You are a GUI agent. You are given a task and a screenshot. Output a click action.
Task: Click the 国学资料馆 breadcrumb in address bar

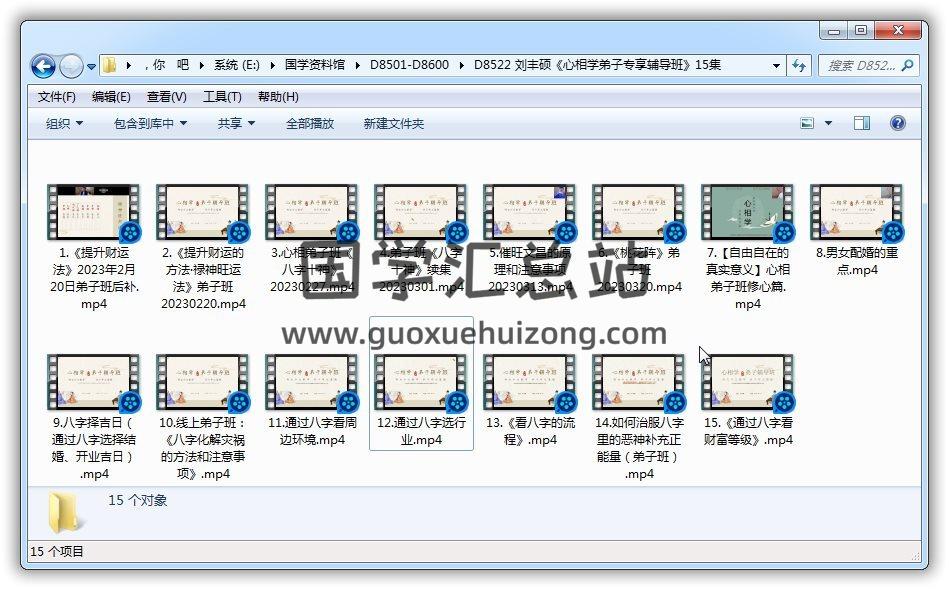[314, 65]
